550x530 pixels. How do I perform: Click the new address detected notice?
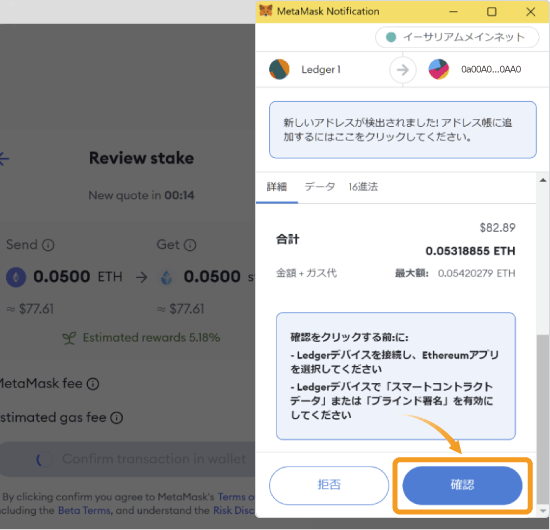pos(403,130)
